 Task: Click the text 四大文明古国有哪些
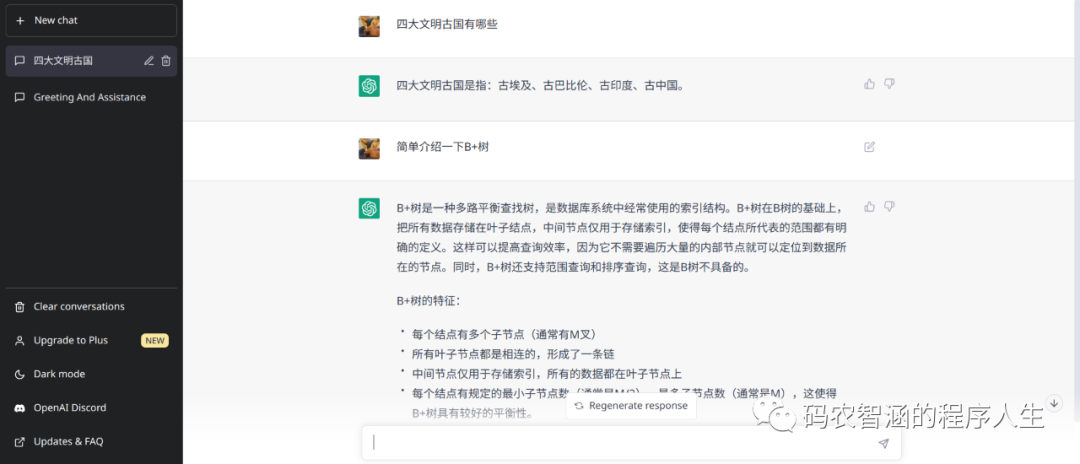pos(447,24)
